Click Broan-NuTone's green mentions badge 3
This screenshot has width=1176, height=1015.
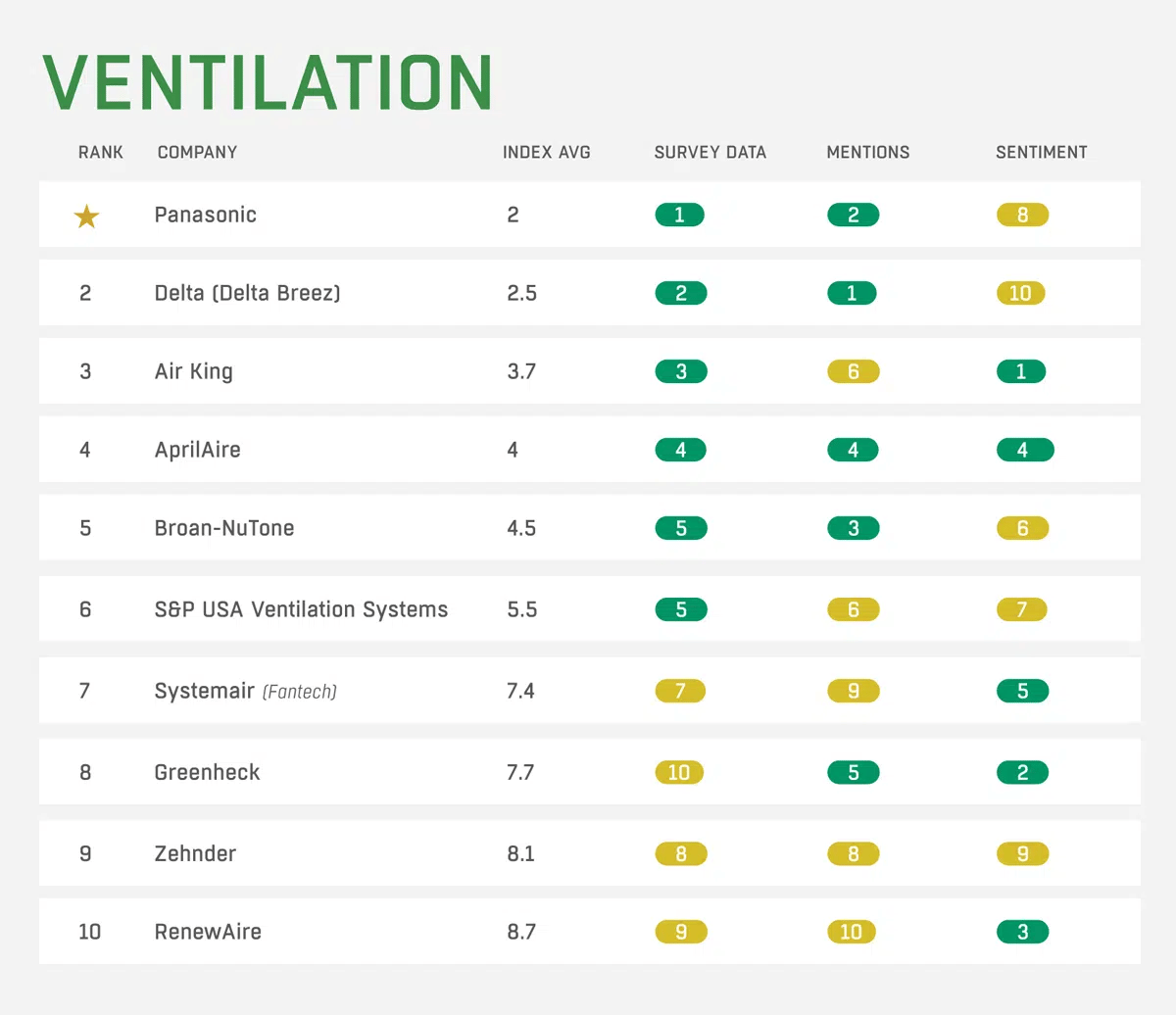coord(854,528)
